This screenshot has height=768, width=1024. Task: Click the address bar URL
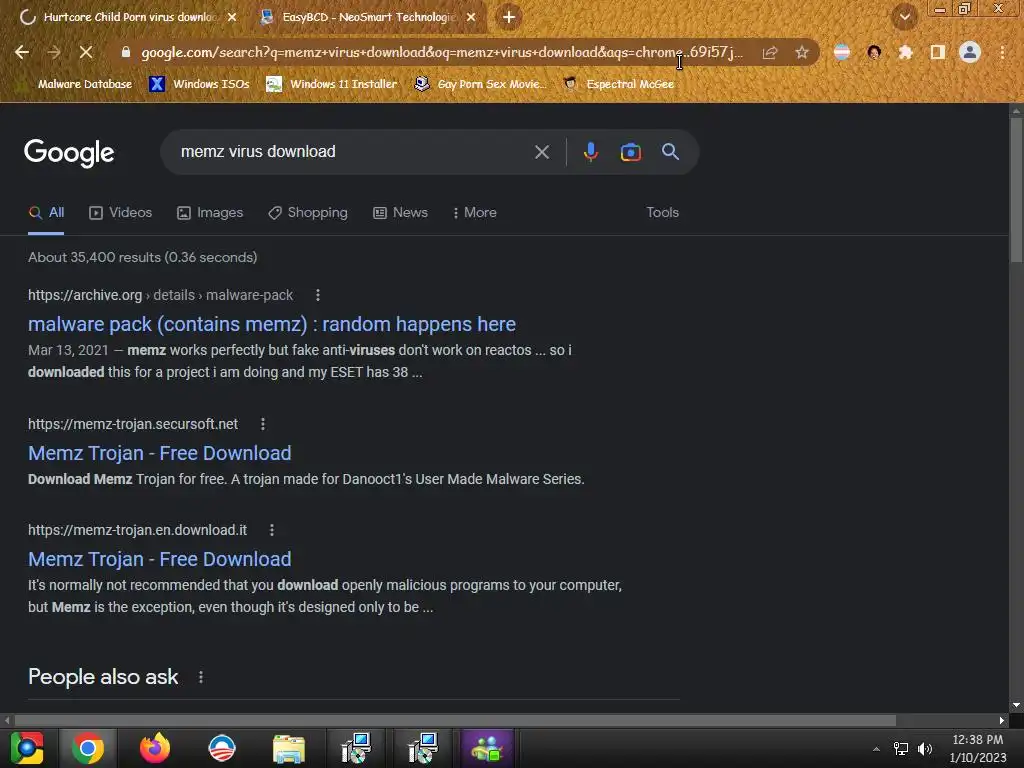pos(441,52)
